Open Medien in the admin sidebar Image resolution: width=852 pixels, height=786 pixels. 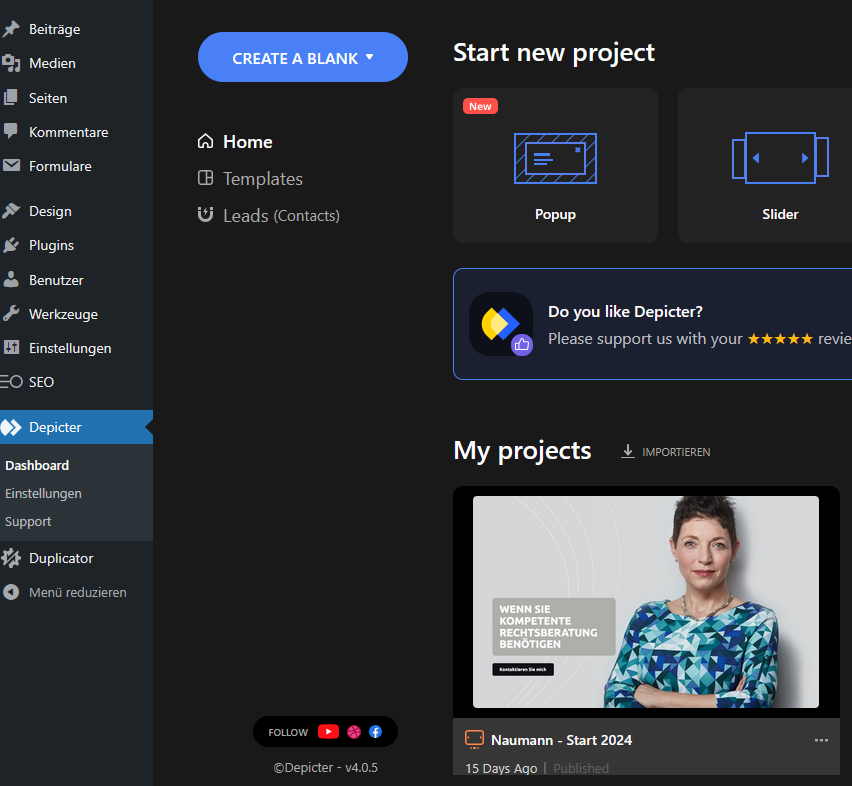click(52, 63)
